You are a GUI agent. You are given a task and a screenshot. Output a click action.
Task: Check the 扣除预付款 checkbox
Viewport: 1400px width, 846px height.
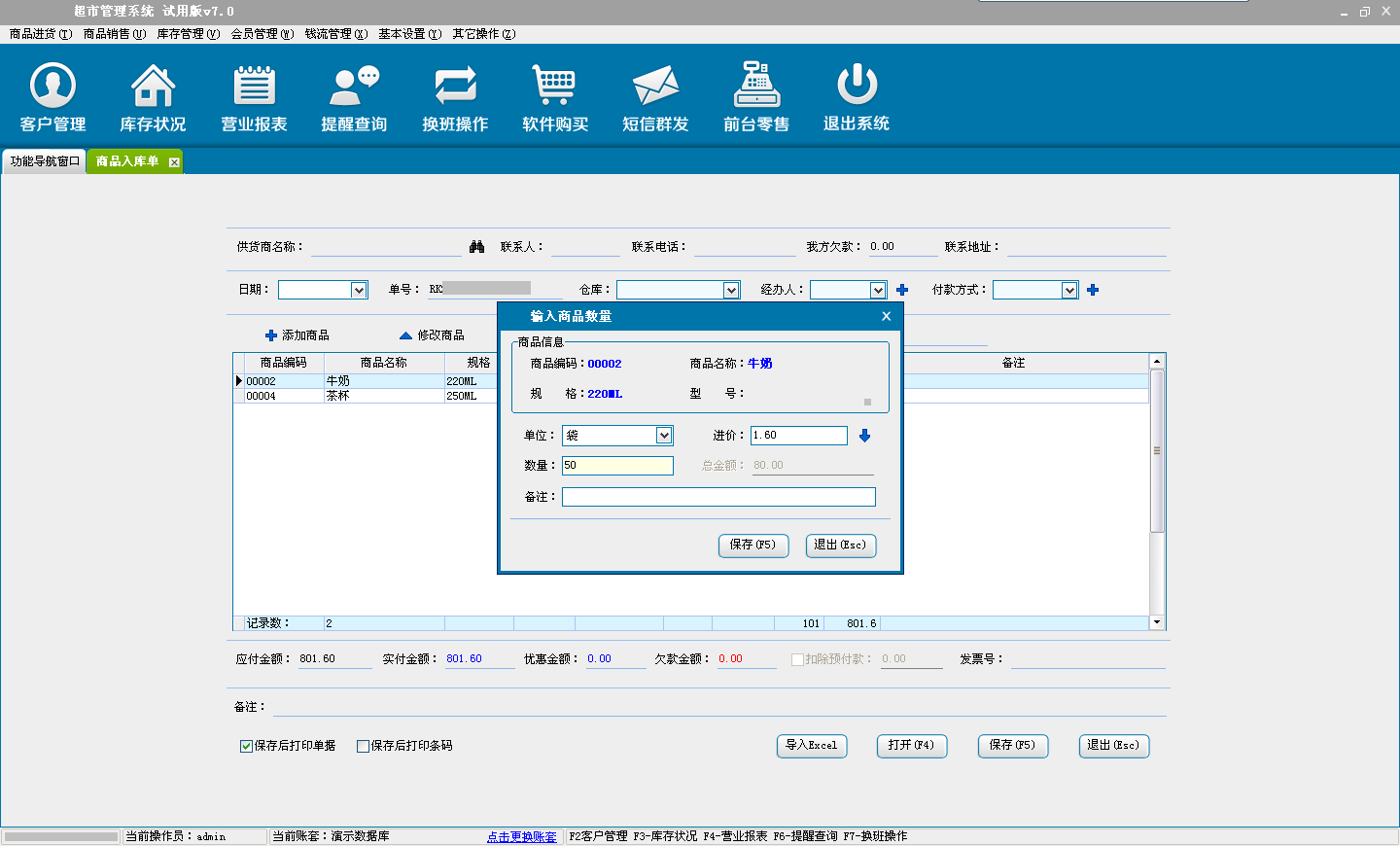click(797, 659)
